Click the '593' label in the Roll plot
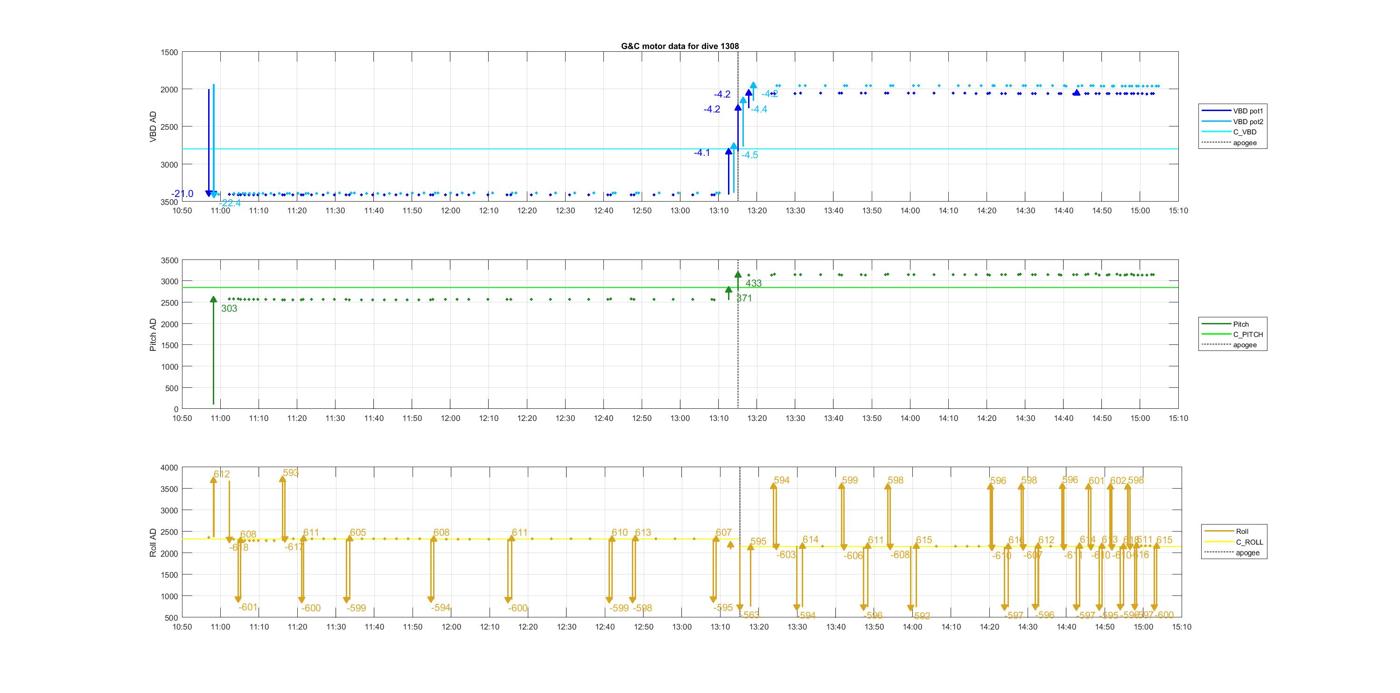Viewport: 1400px width, 693px height. coord(291,472)
